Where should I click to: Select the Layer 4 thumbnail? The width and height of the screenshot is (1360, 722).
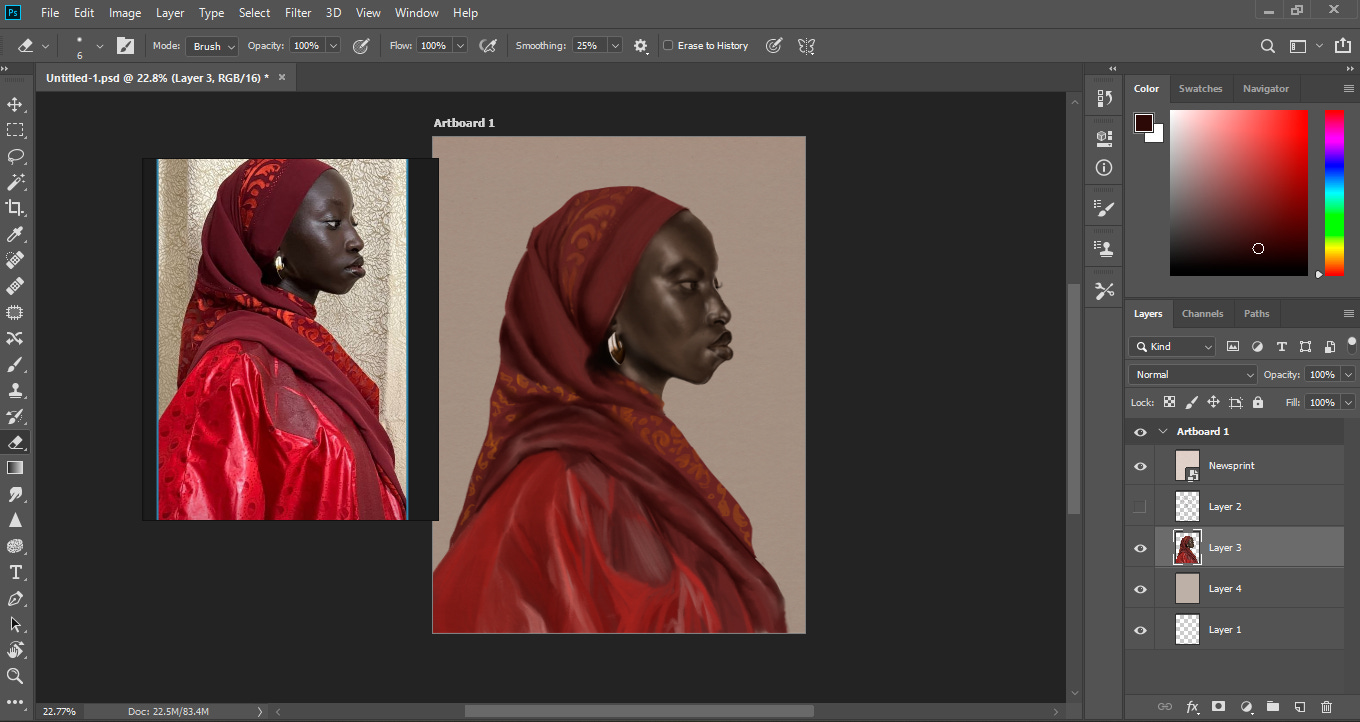(x=1187, y=589)
